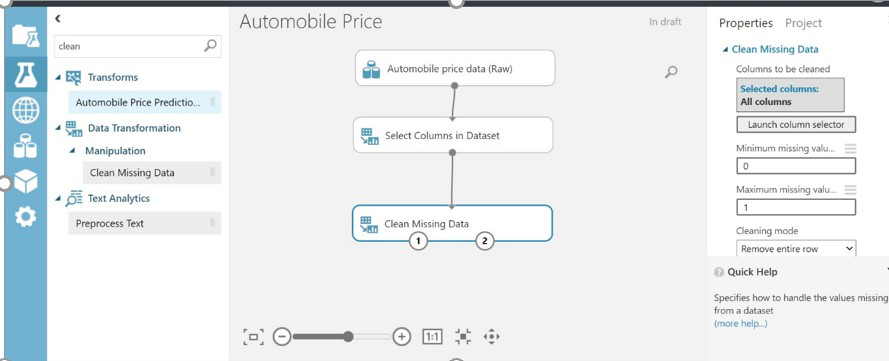Collapse the Data Transformation category
Screen dimensions: 889x361
click(x=58, y=128)
